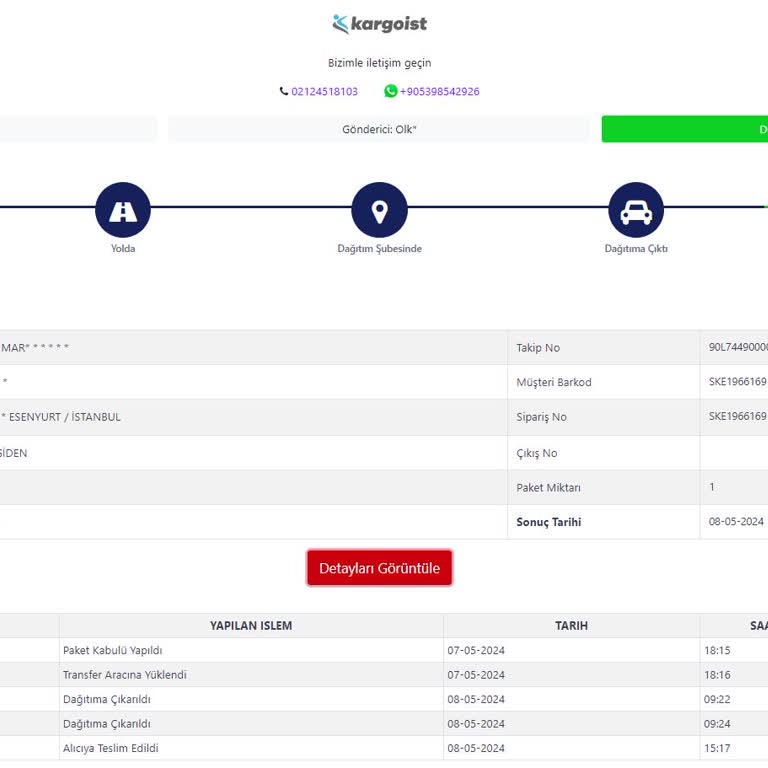Click the Paket Kabulü Yapıldı row

click(x=384, y=650)
